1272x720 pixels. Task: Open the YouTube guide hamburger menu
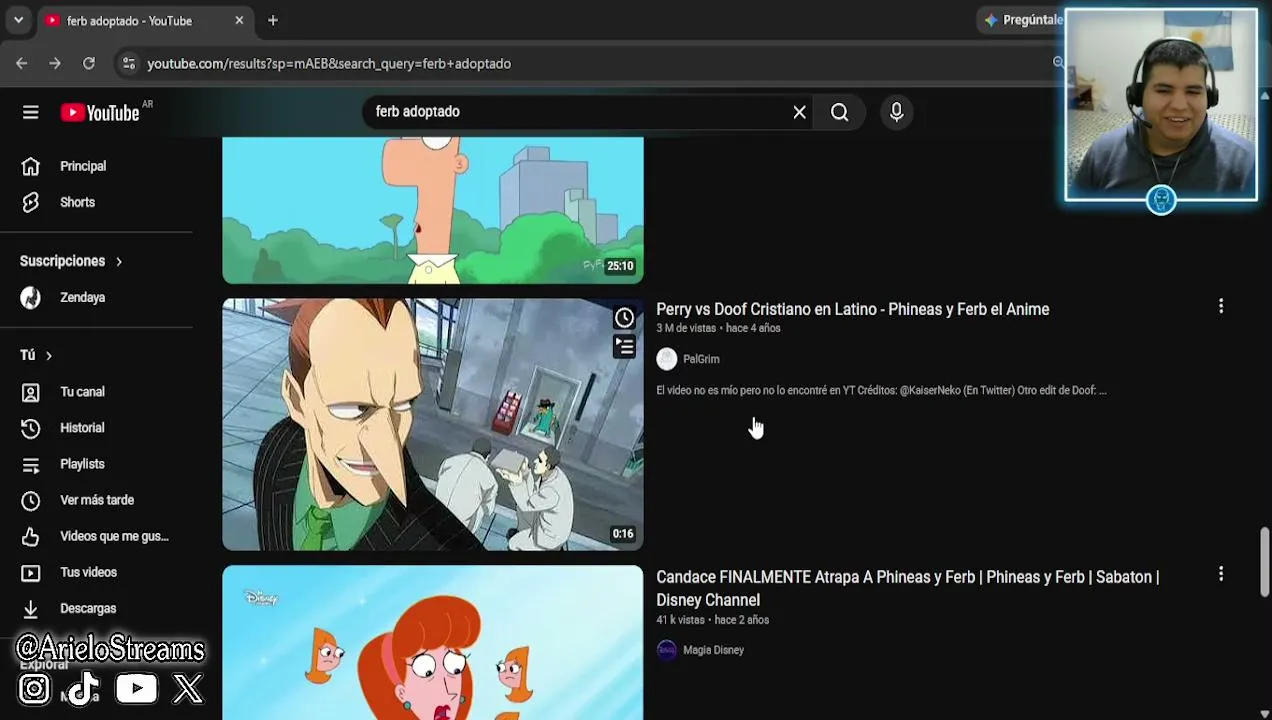[x=30, y=112]
